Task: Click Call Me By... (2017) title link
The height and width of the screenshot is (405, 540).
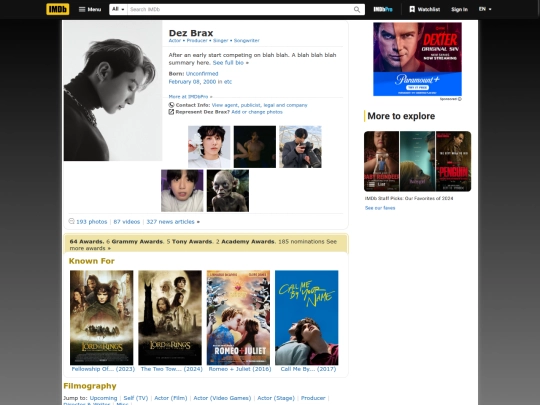Action: (x=308, y=369)
